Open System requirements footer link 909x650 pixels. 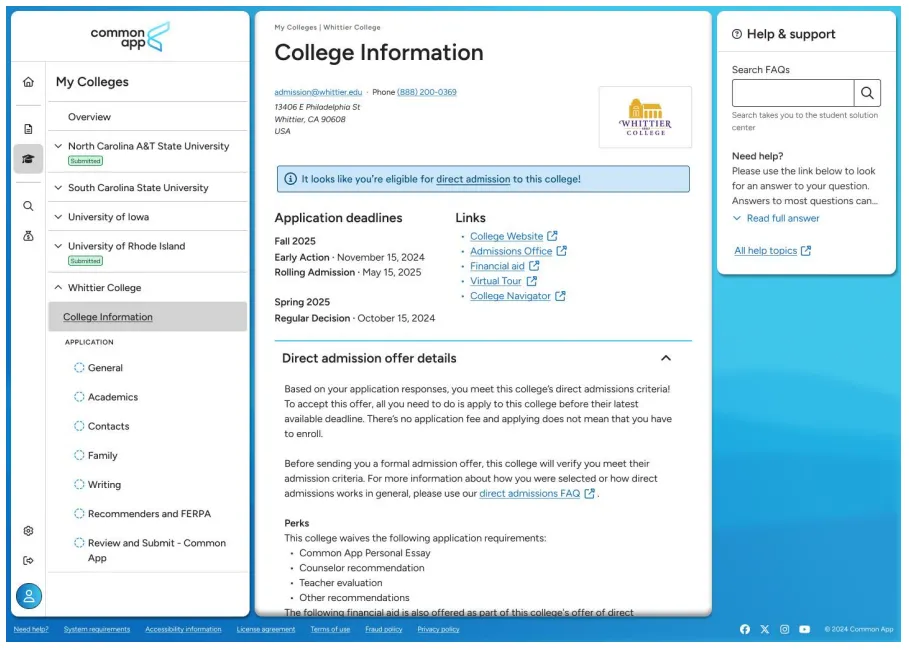[97, 629]
